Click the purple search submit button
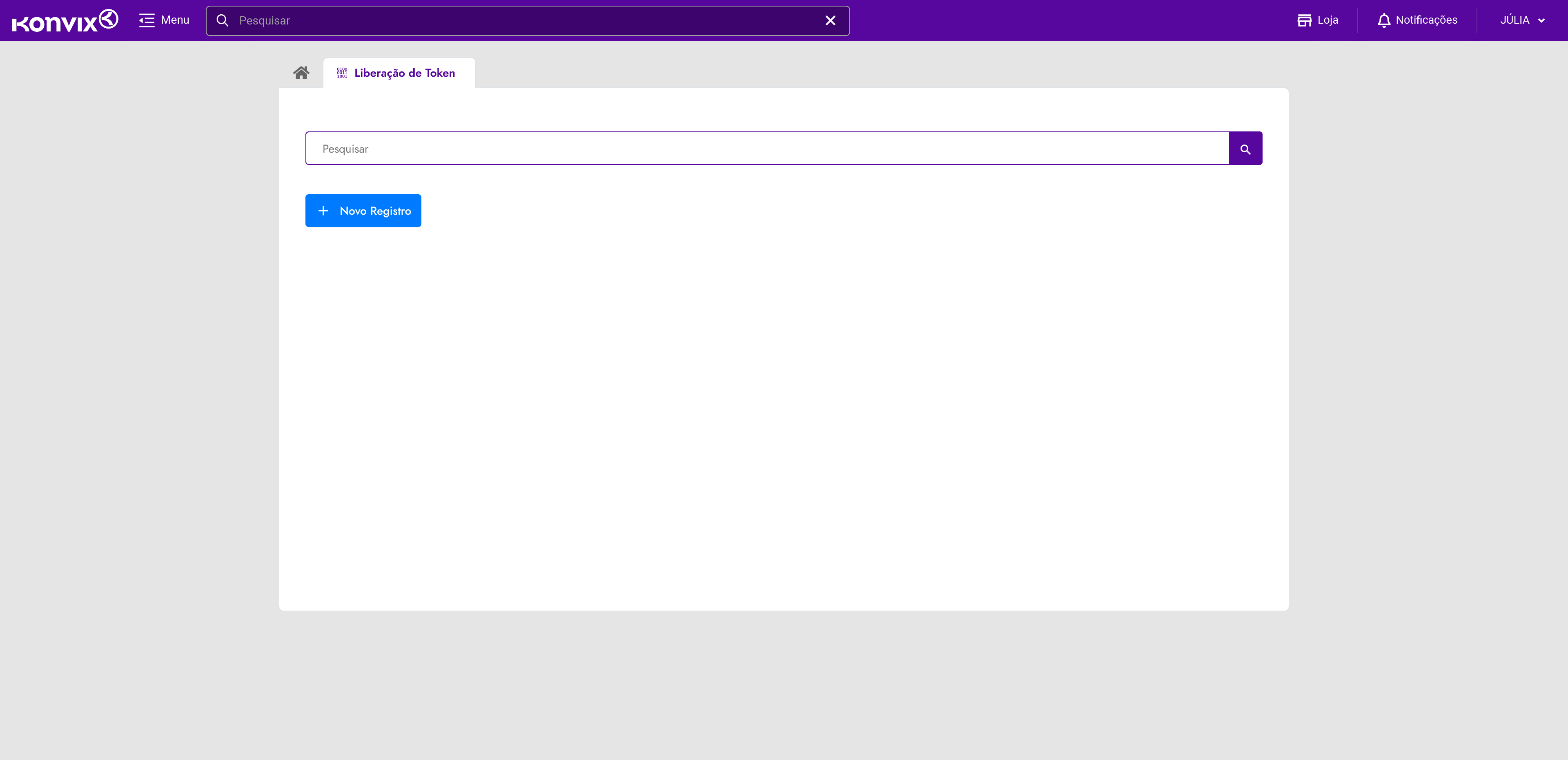Image resolution: width=1568 pixels, height=760 pixels. coord(1245,149)
